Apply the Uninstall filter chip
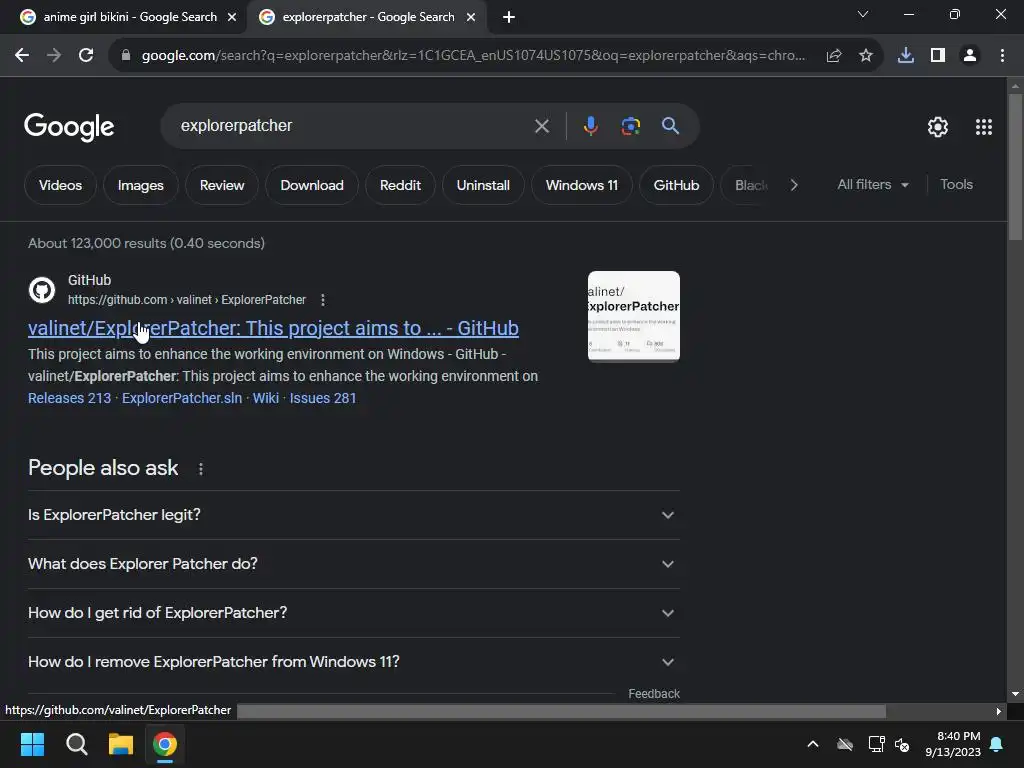This screenshot has height=768, width=1024. pyautogui.click(x=483, y=185)
